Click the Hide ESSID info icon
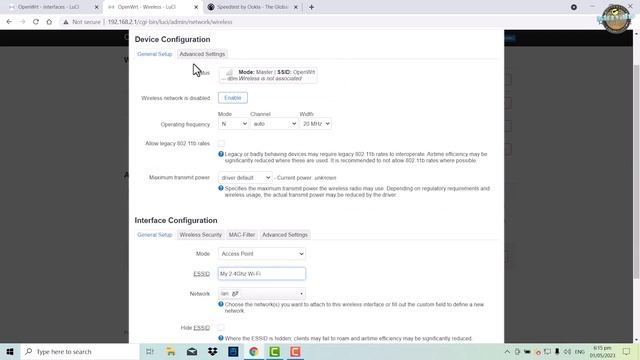640x360 pixels. coord(221,338)
